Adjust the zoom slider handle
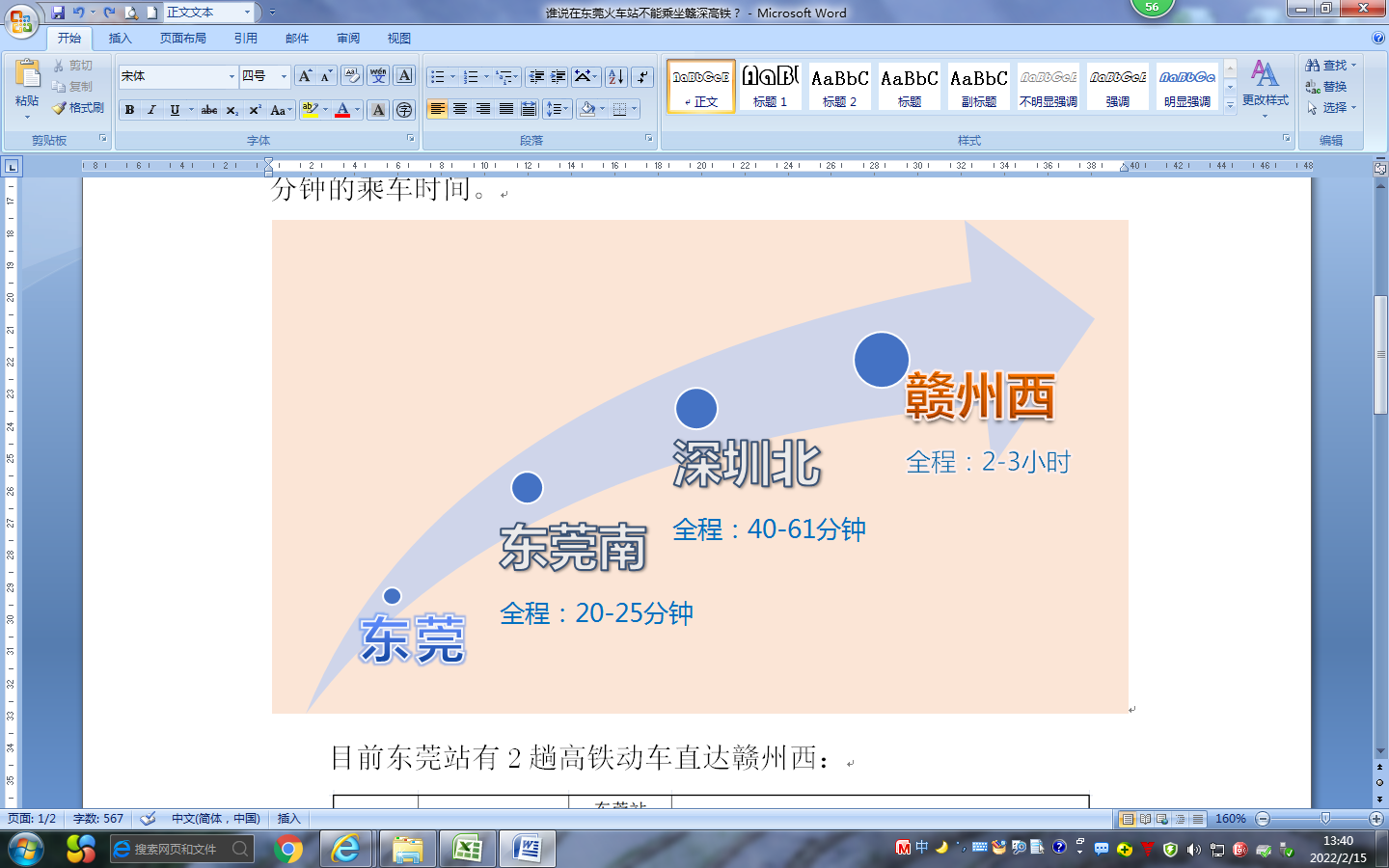The image size is (1389, 868). (x=1325, y=819)
